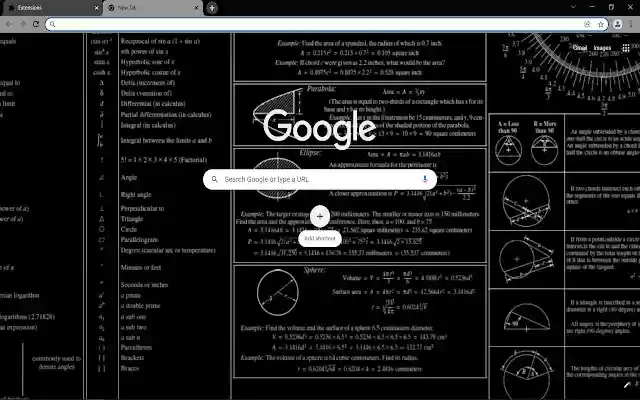Open the Images link
Screen dimensions: 640x400
(x=602, y=48)
